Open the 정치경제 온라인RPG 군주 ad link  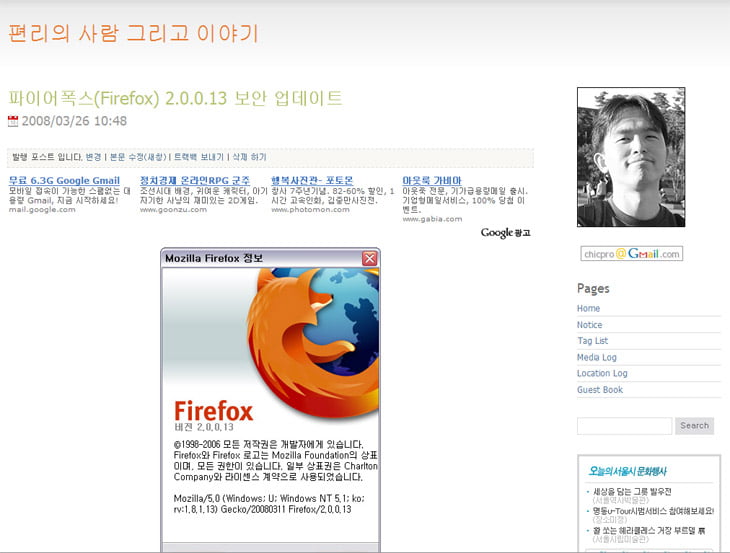pos(195,181)
